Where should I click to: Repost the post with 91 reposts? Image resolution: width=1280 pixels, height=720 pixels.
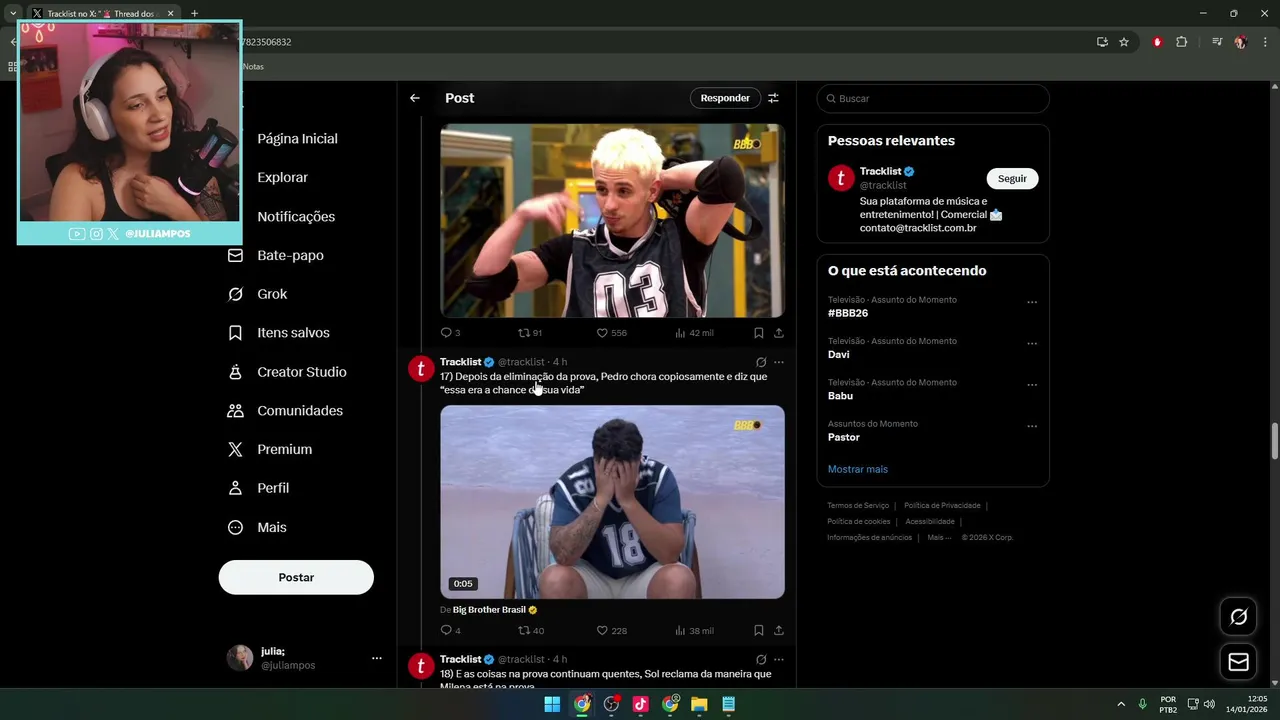(530, 333)
